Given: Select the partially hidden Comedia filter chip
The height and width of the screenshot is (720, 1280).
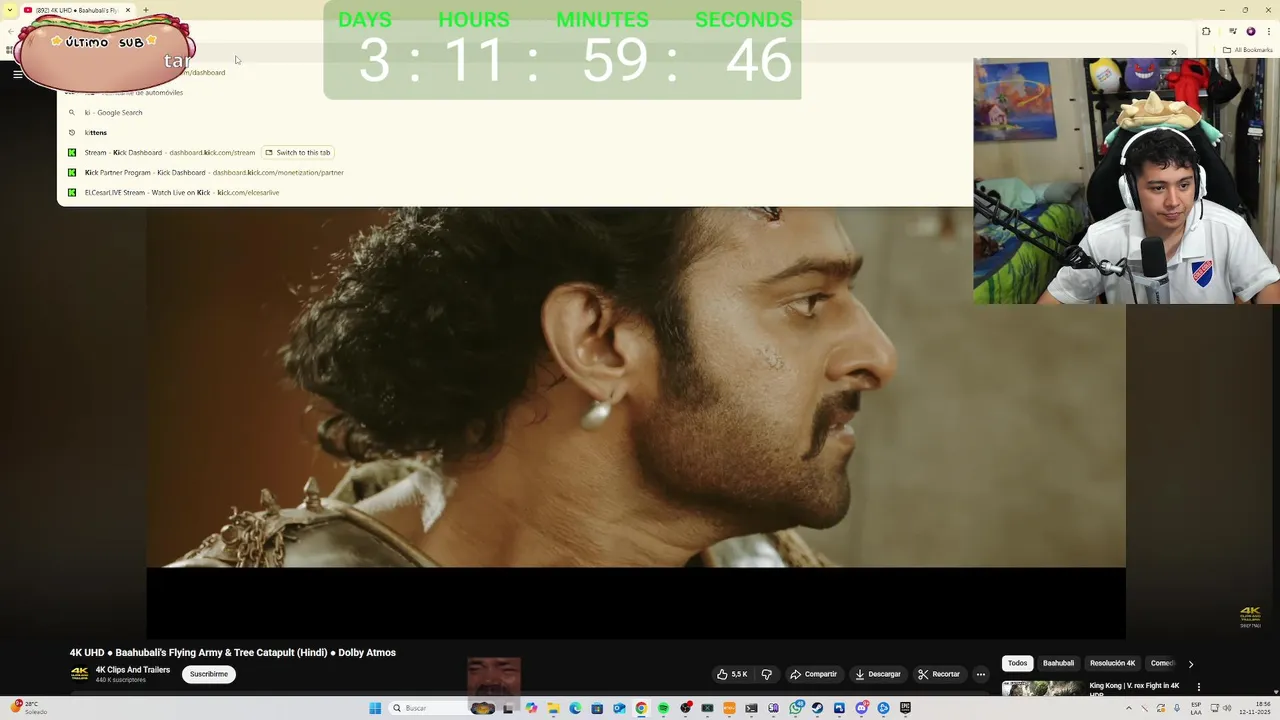Looking at the screenshot, I should click(x=1161, y=663).
